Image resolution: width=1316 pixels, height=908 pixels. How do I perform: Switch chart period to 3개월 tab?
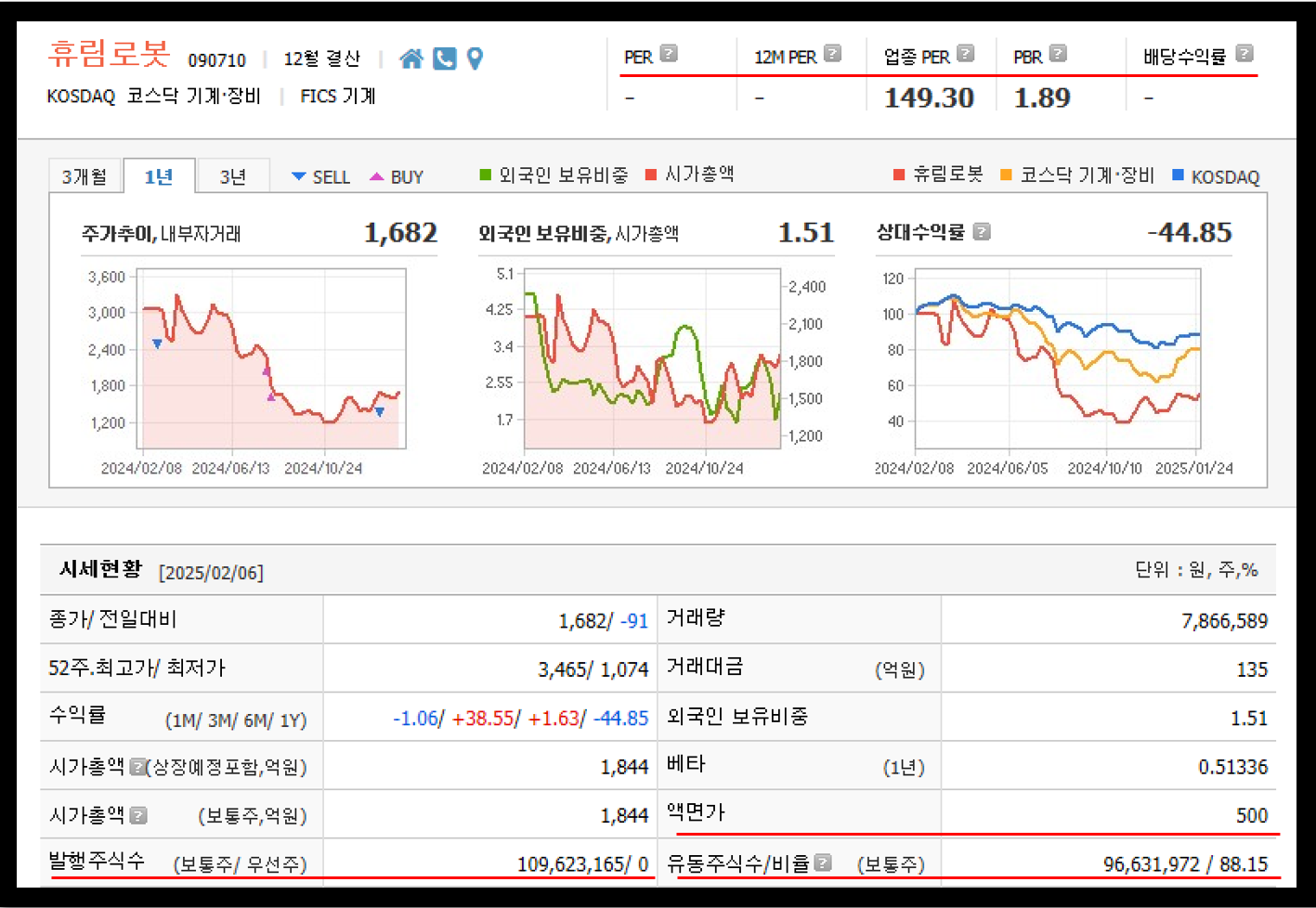point(85,176)
